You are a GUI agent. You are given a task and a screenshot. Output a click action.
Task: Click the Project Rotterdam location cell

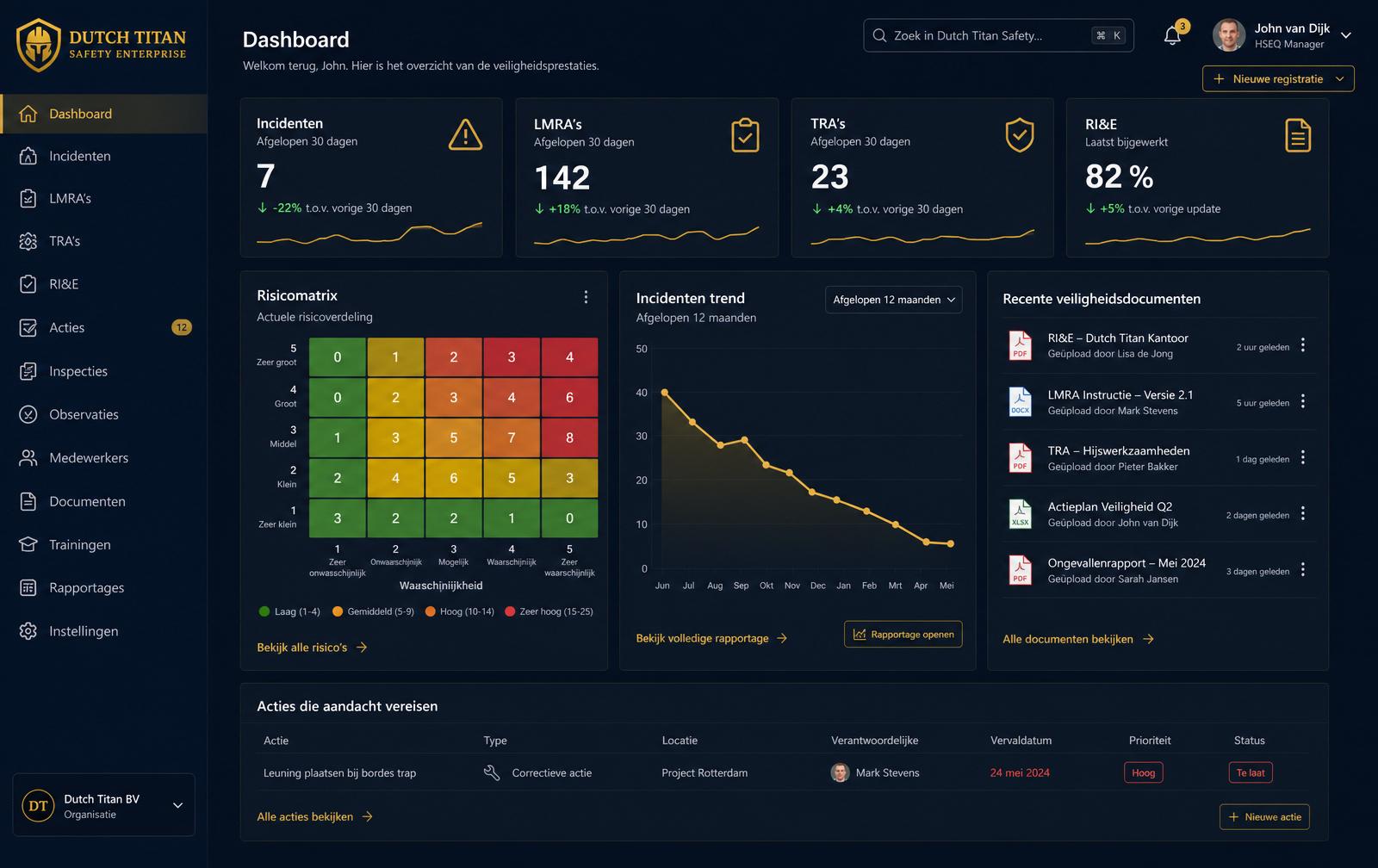705,772
